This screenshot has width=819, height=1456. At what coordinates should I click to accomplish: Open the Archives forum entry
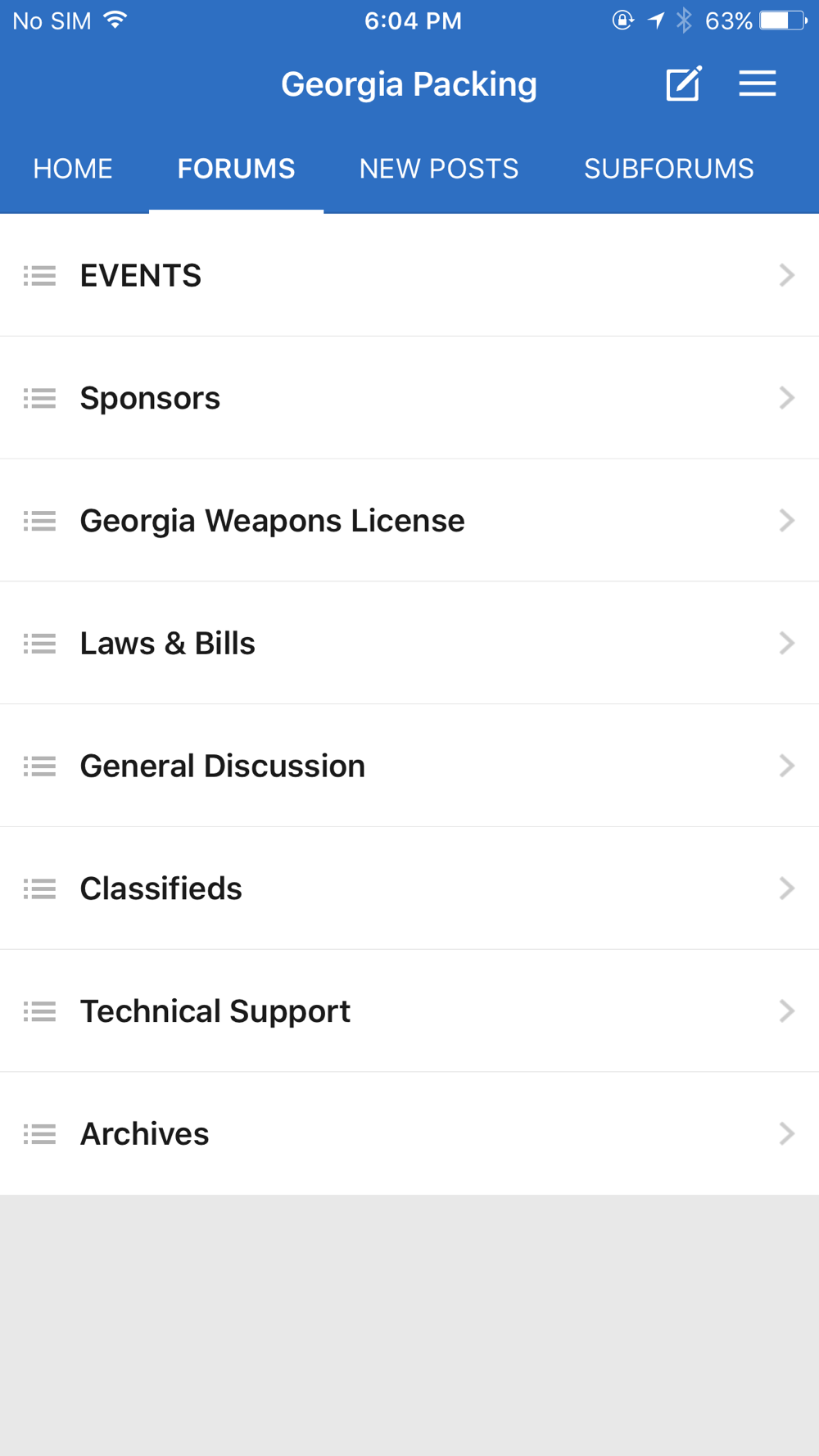409,1133
